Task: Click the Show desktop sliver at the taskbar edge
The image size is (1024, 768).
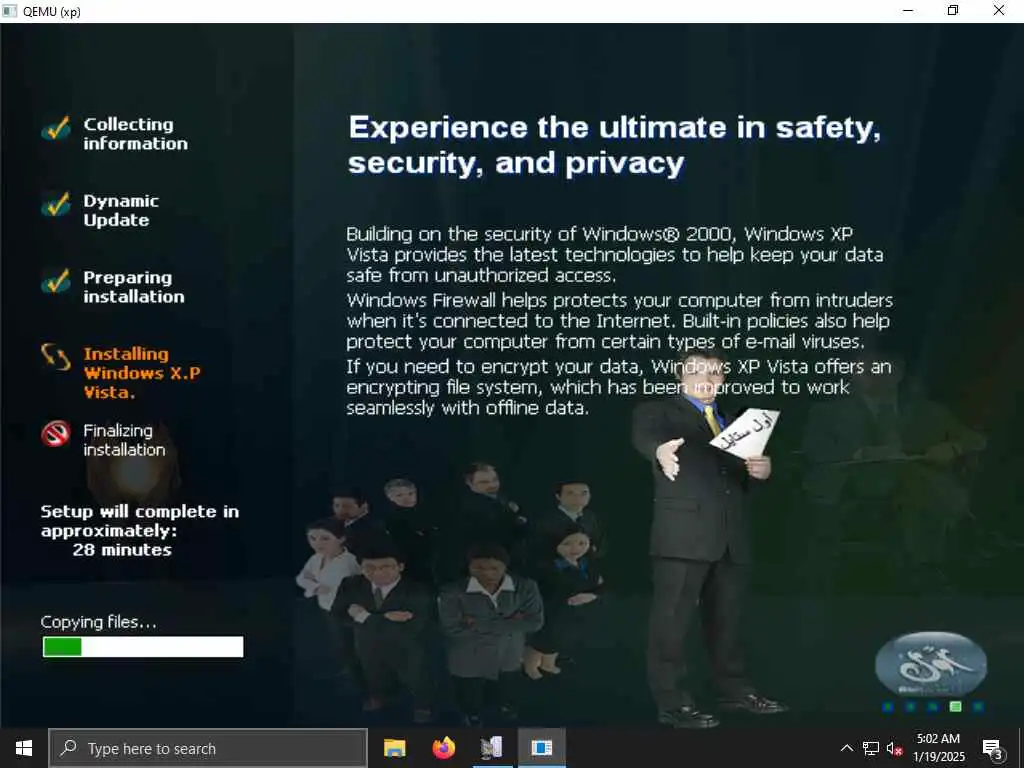Action: point(1021,748)
